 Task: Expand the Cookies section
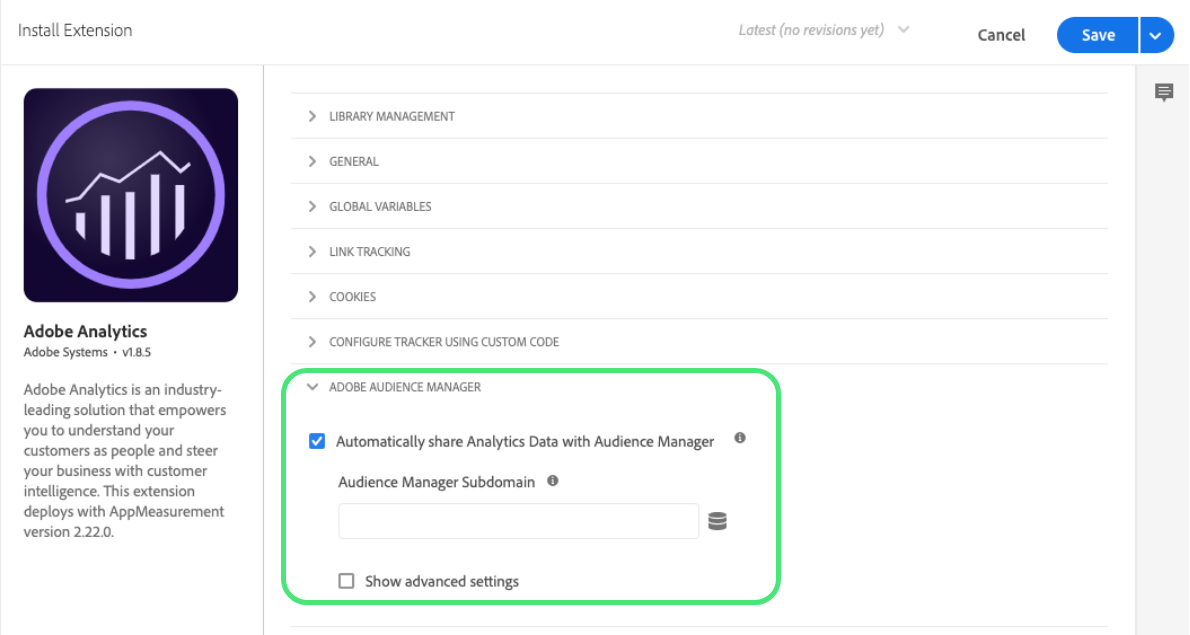[699, 297]
